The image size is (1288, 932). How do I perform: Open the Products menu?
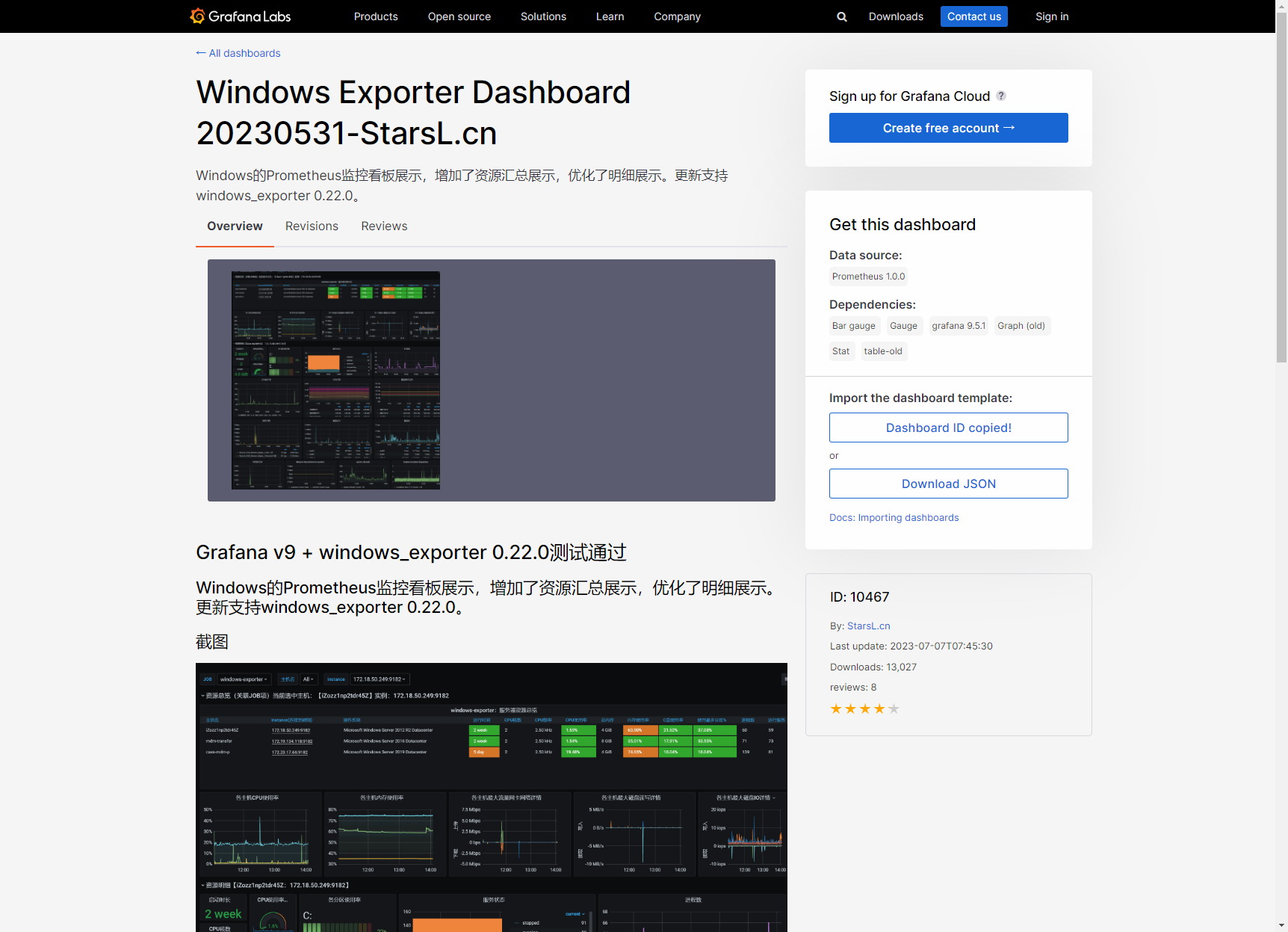[376, 16]
